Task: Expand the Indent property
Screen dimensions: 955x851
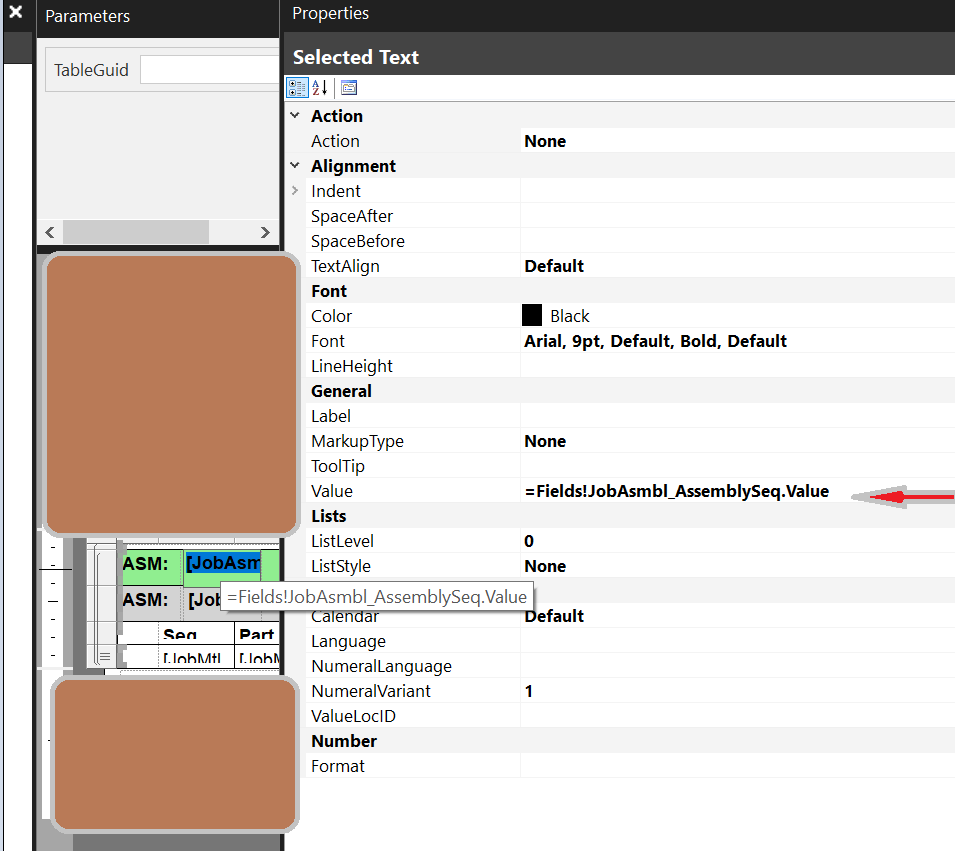Action: tap(295, 191)
